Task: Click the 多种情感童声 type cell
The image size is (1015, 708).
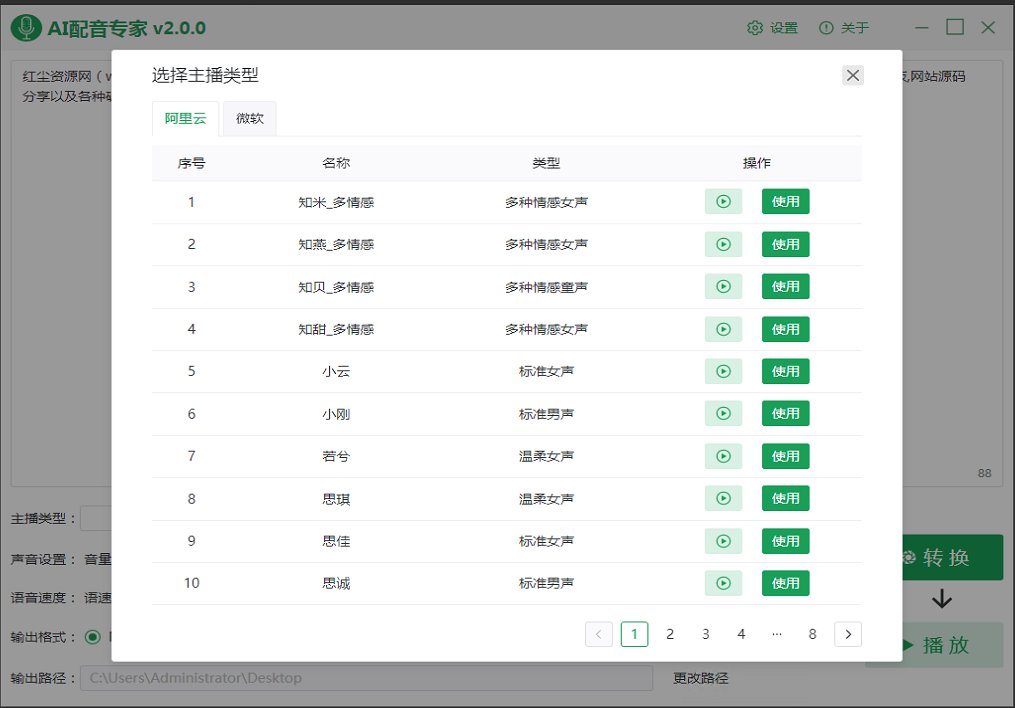Action: [x=546, y=287]
